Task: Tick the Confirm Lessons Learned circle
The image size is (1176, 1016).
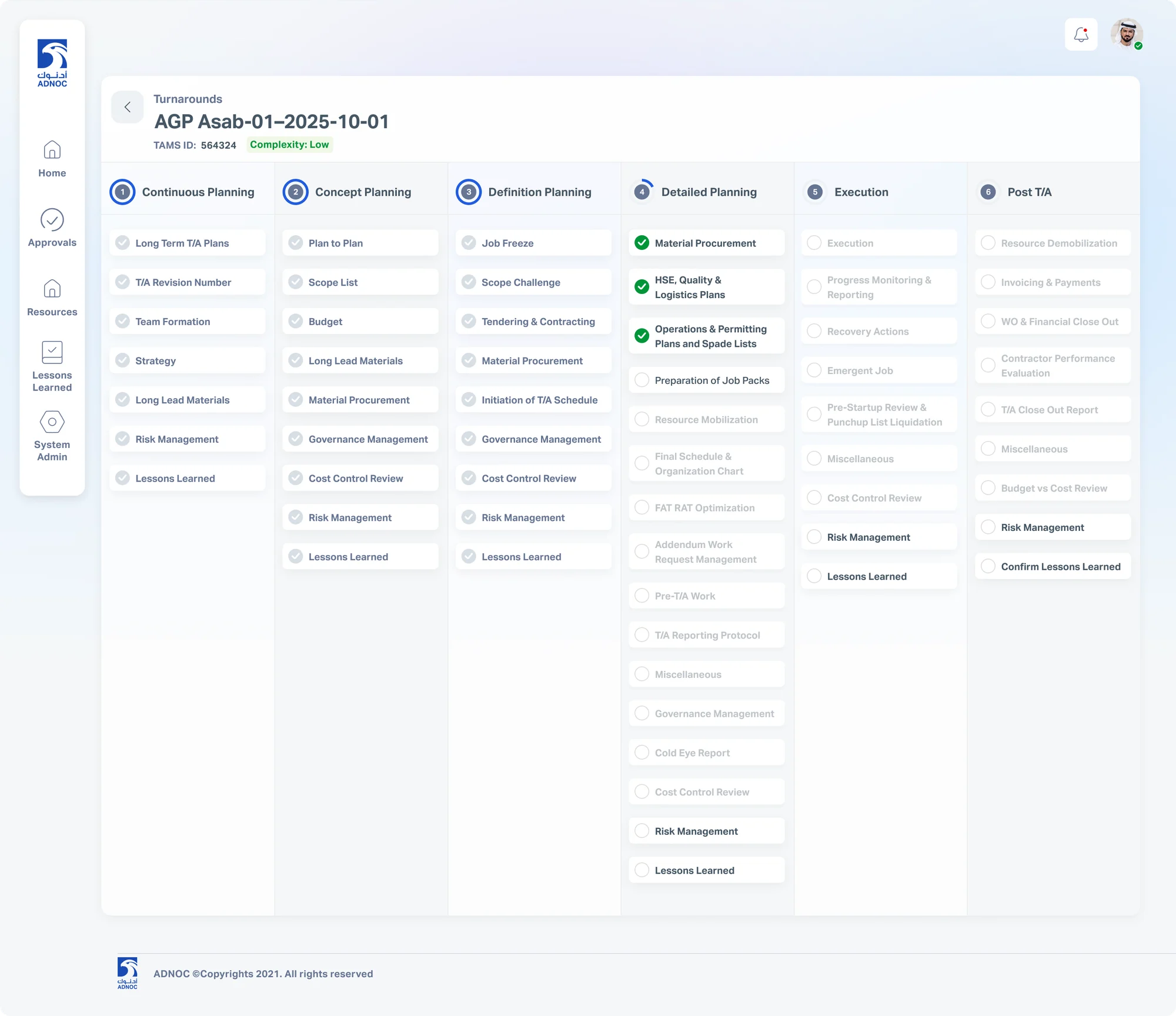Action: (988, 566)
